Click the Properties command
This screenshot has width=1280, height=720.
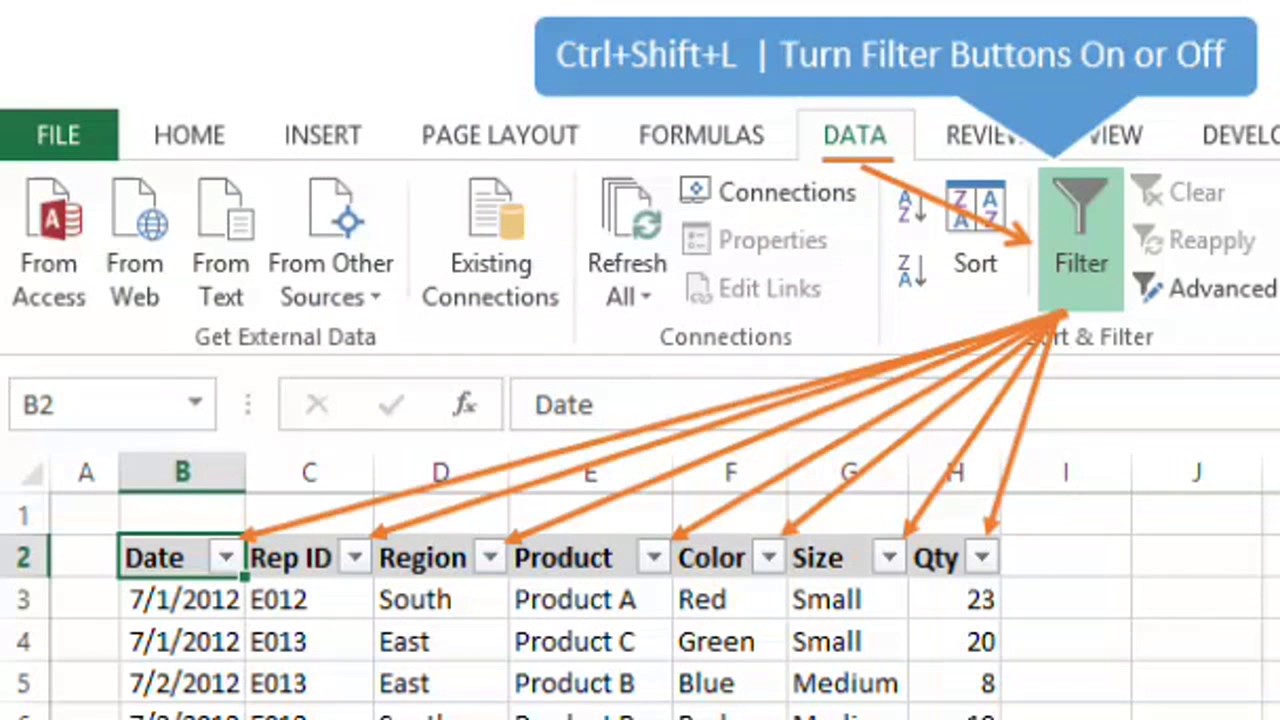click(755, 240)
